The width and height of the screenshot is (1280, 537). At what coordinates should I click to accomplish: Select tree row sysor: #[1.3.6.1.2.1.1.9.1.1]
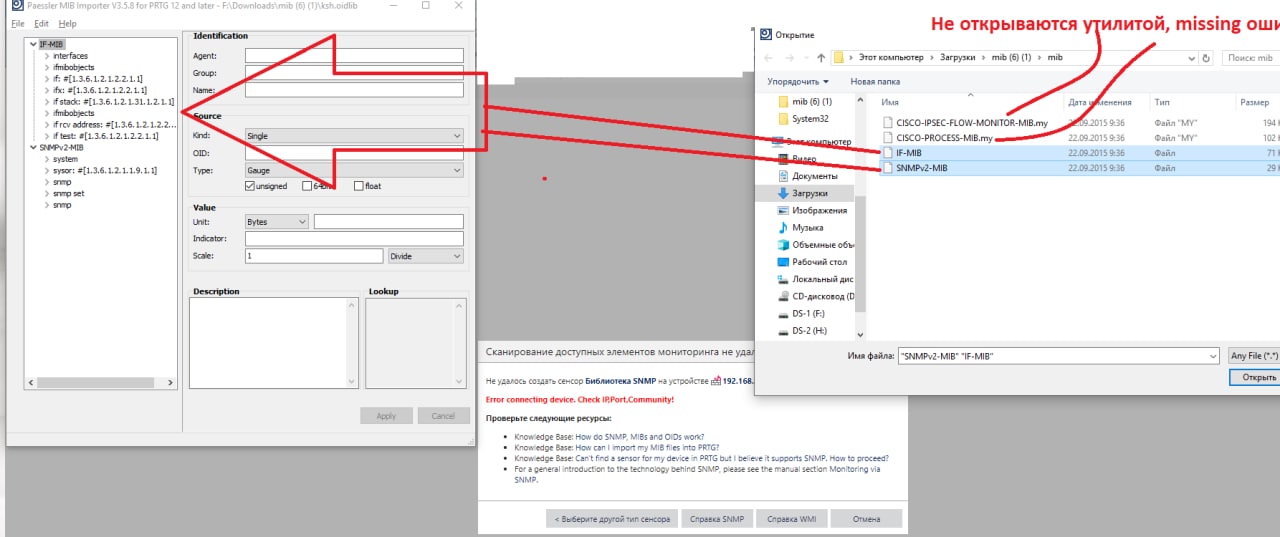(x=105, y=170)
